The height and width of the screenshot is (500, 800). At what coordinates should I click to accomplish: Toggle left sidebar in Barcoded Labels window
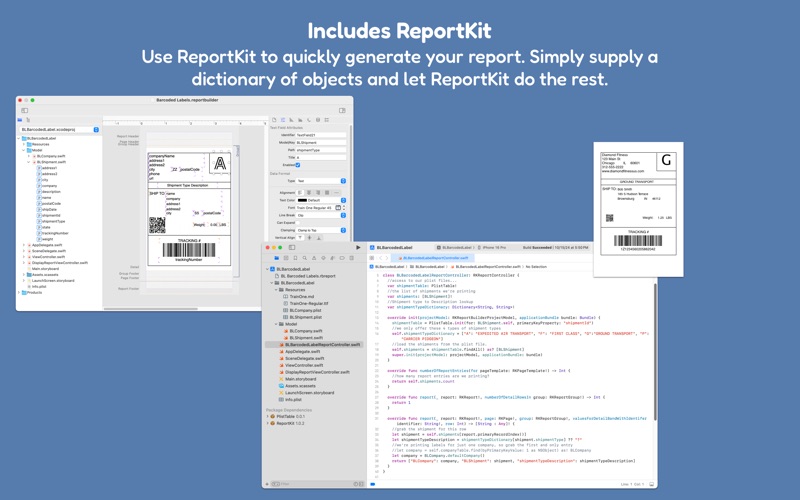[24, 110]
